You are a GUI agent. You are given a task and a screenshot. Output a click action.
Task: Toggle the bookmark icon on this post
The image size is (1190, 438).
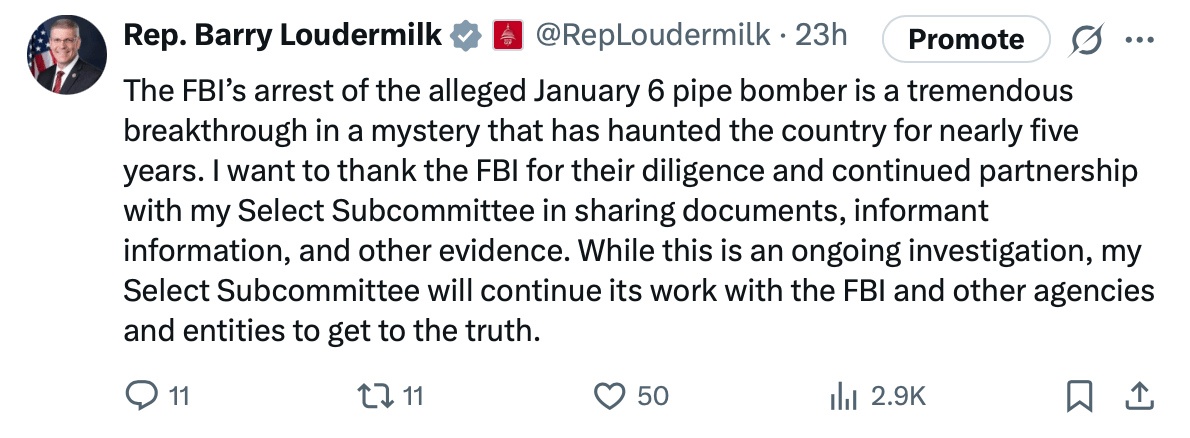pyautogui.click(x=1079, y=397)
